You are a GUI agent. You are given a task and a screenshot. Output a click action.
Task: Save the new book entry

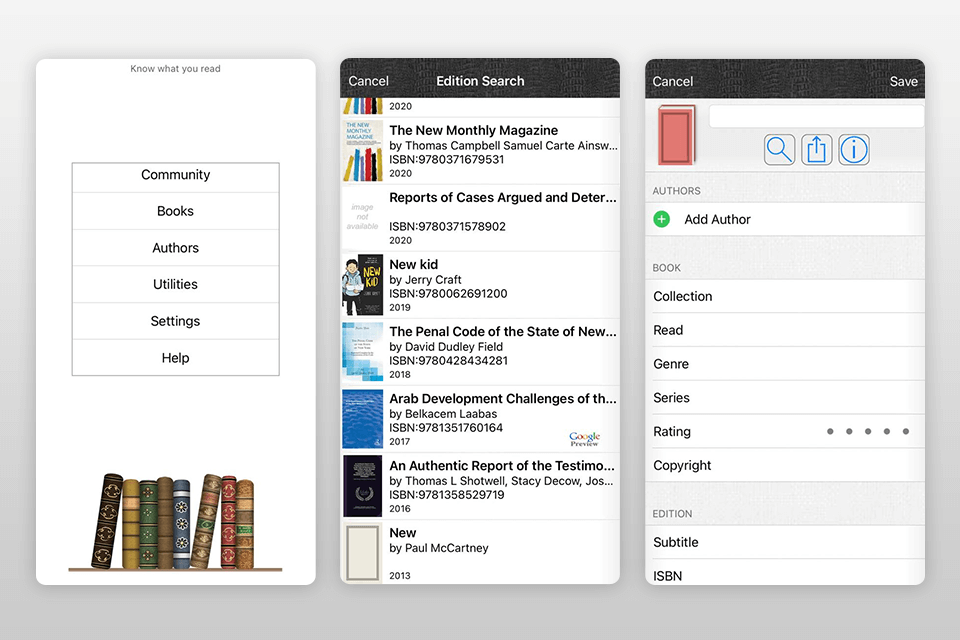coord(904,81)
